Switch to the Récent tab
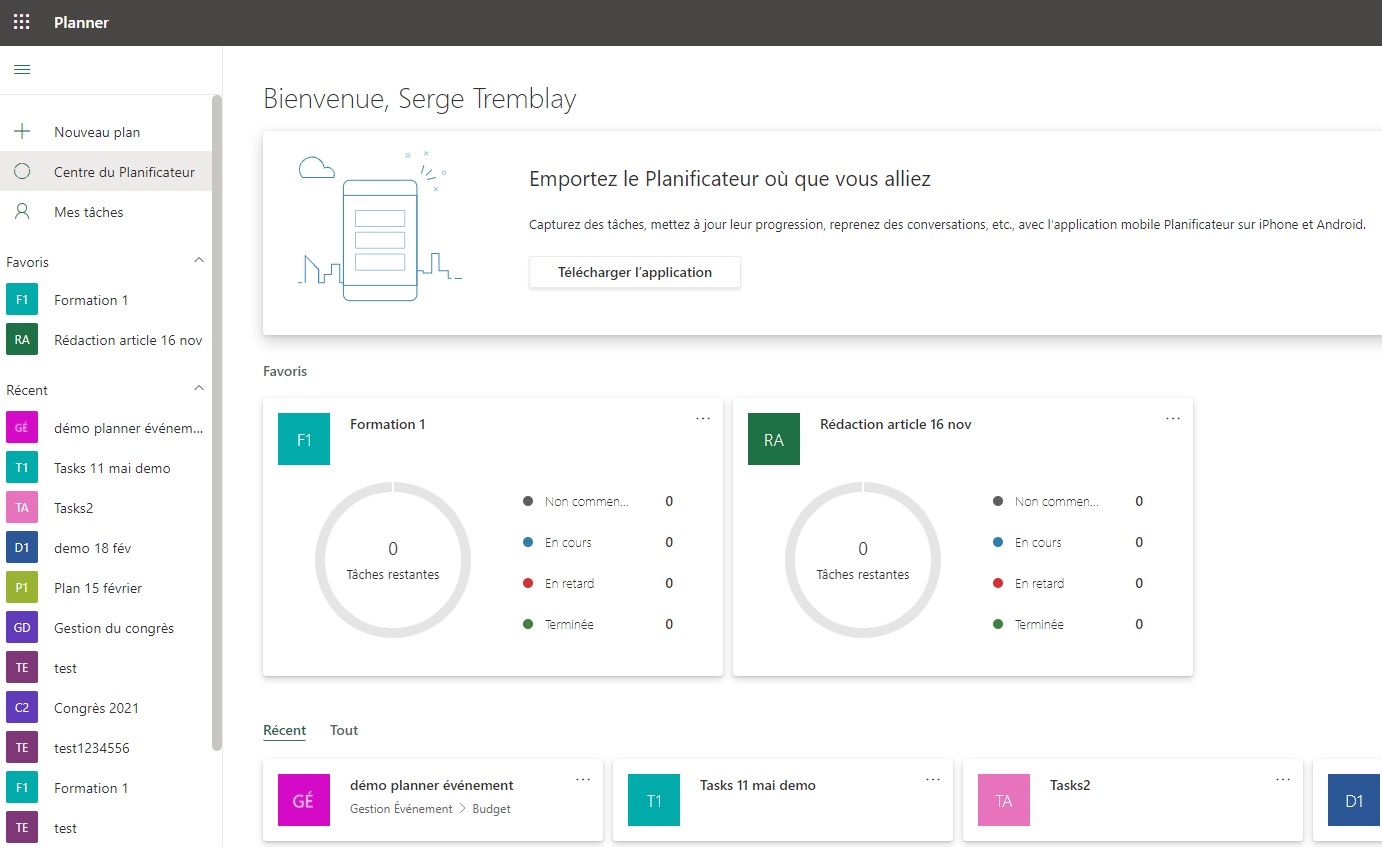1382x847 pixels. [x=285, y=731]
